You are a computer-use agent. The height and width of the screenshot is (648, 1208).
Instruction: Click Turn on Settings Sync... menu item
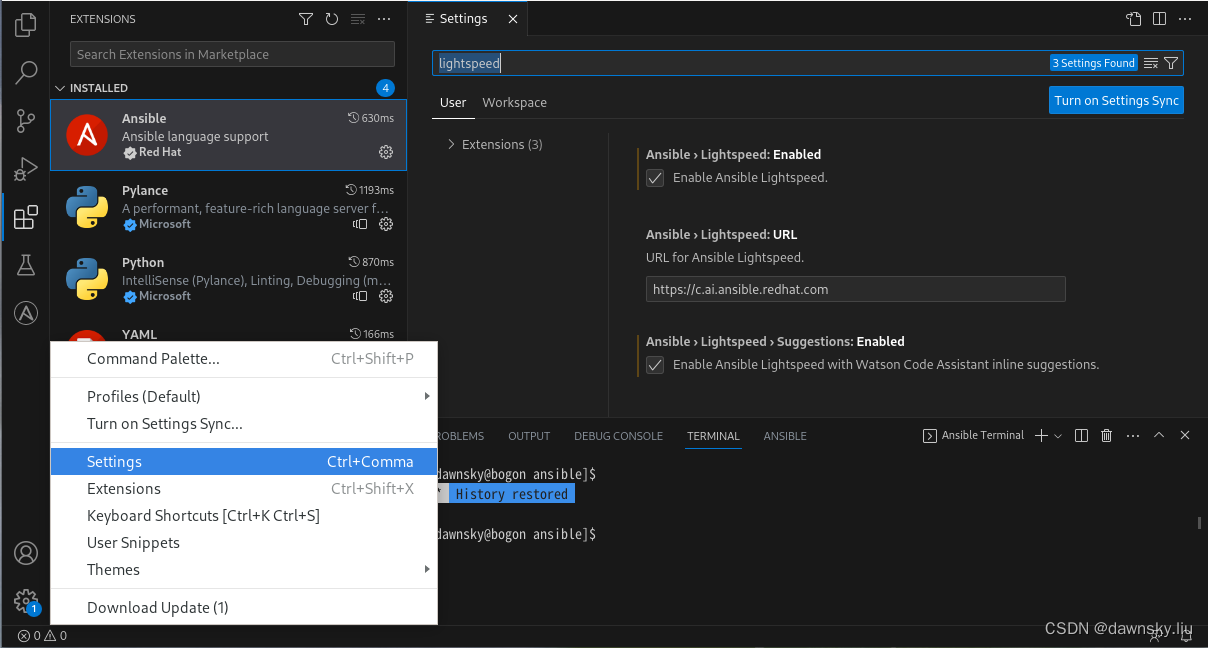pyautogui.click(x=244, y=424)
